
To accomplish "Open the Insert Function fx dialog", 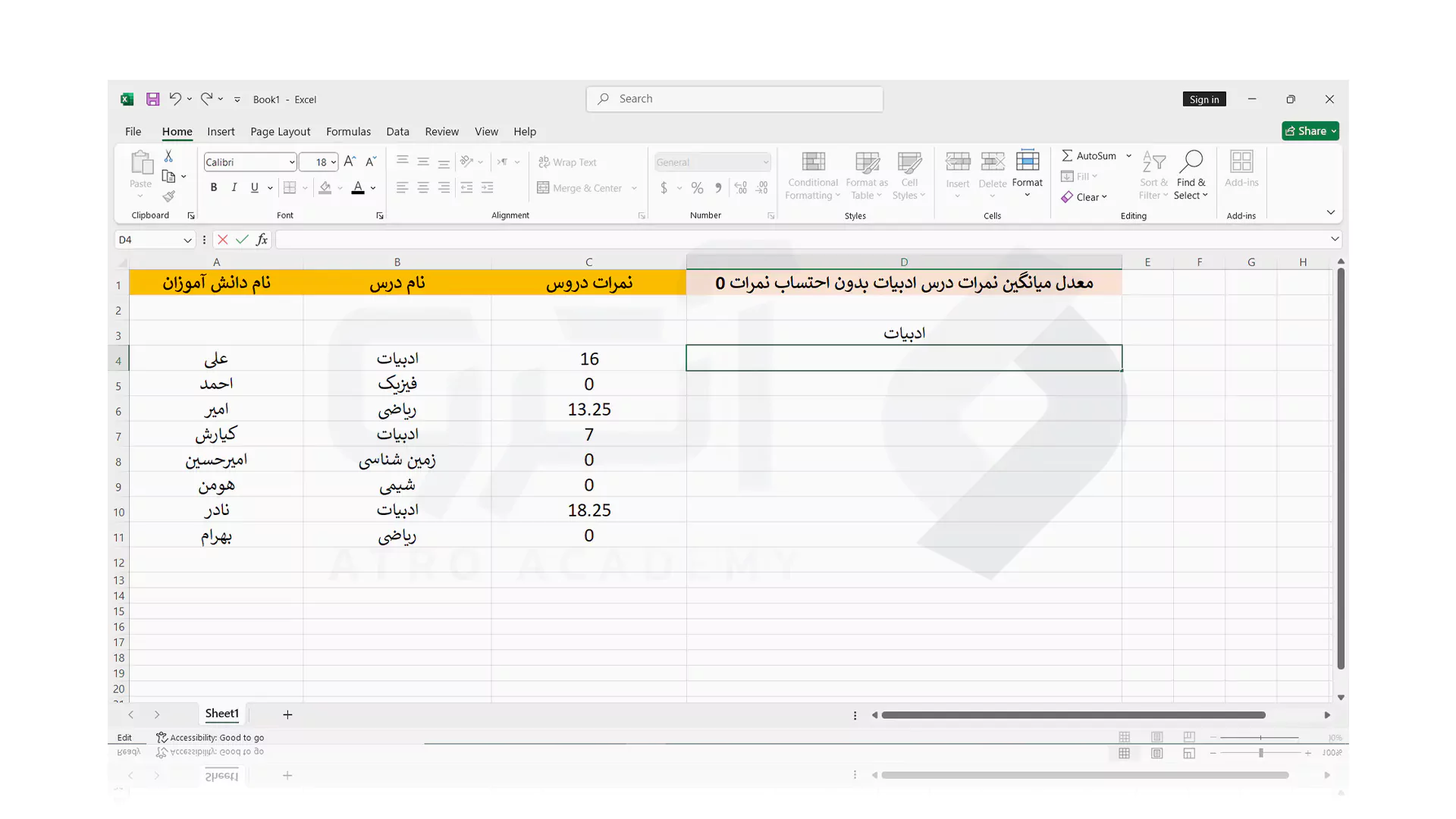I will (262, 240).
